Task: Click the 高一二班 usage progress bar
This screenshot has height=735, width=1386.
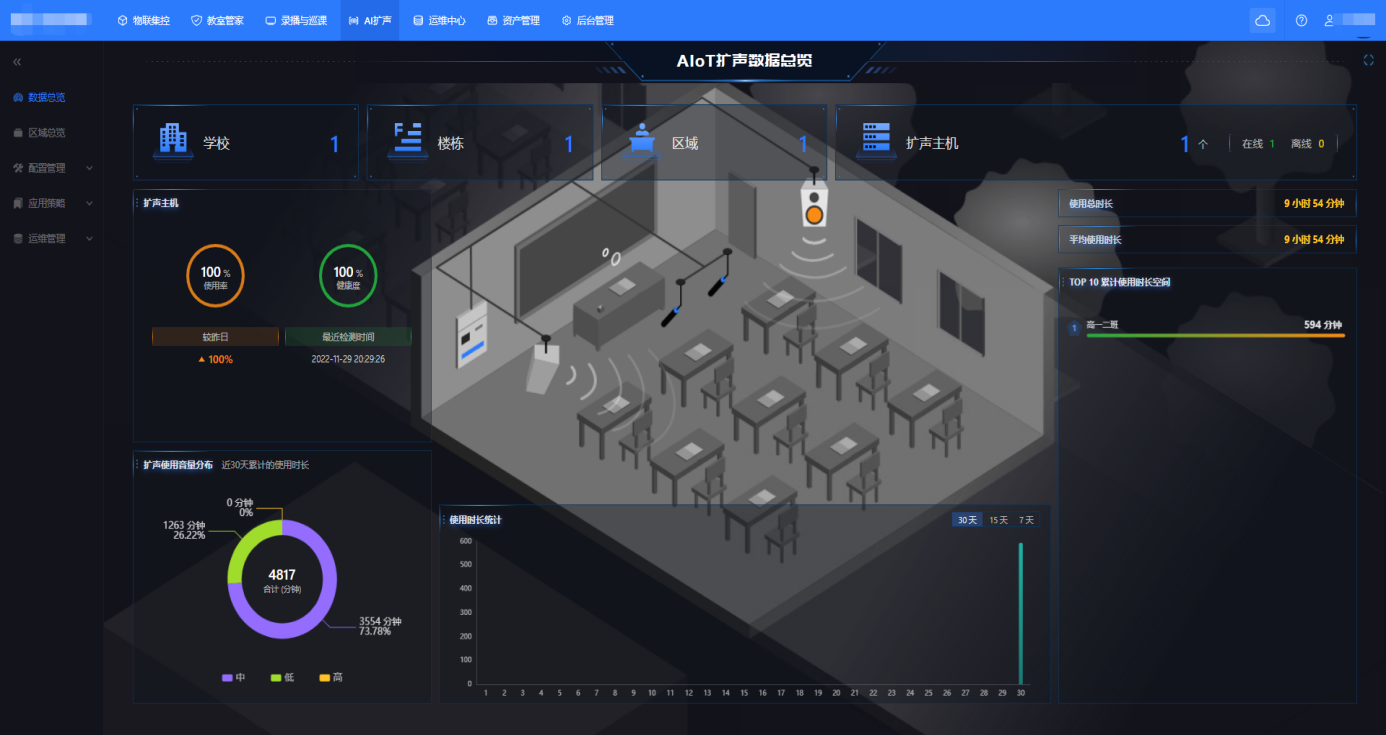Action: pyautogui.click(x=1215, y=336)
